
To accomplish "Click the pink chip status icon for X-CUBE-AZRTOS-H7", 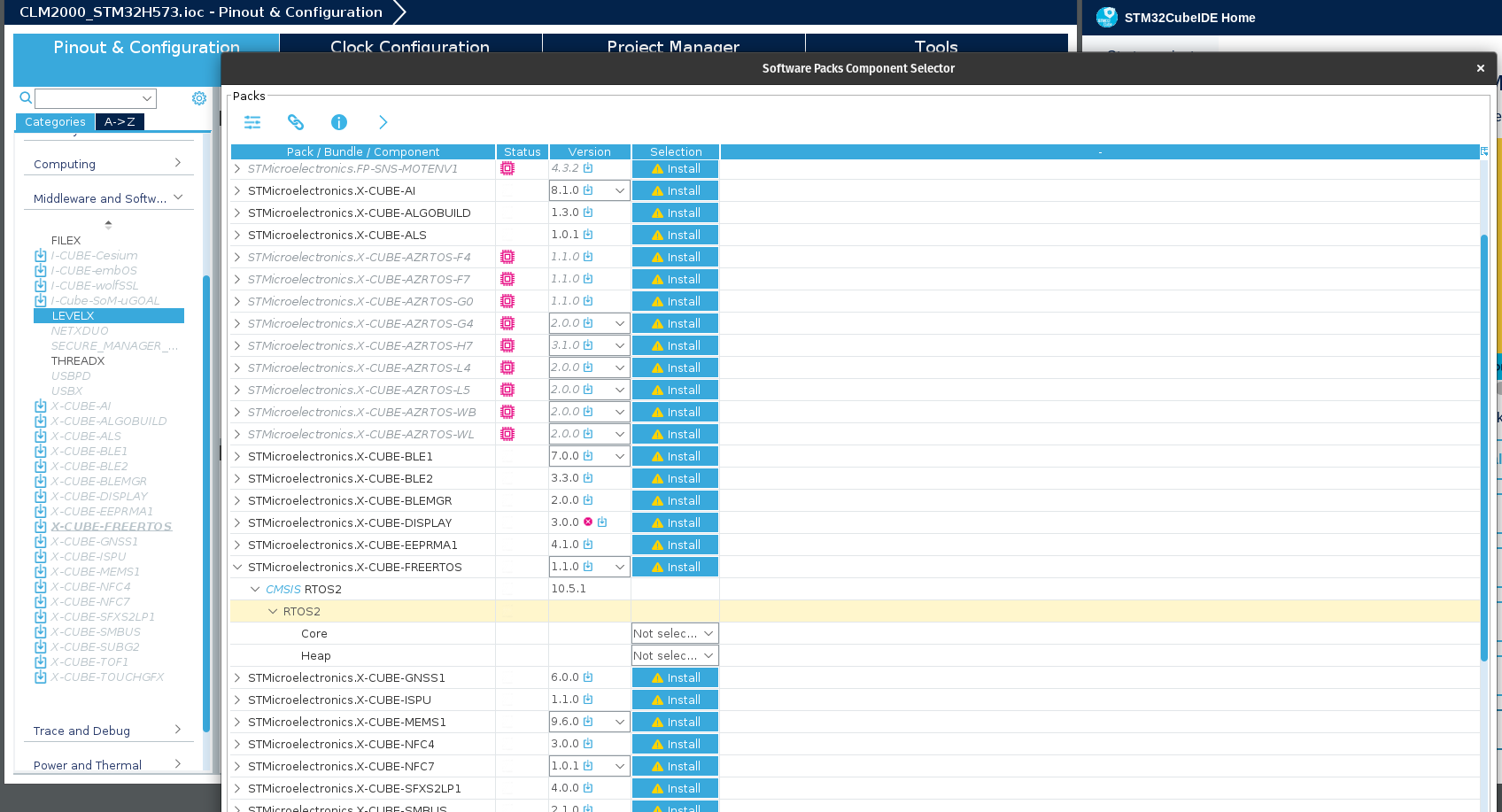I will point(507,345).
